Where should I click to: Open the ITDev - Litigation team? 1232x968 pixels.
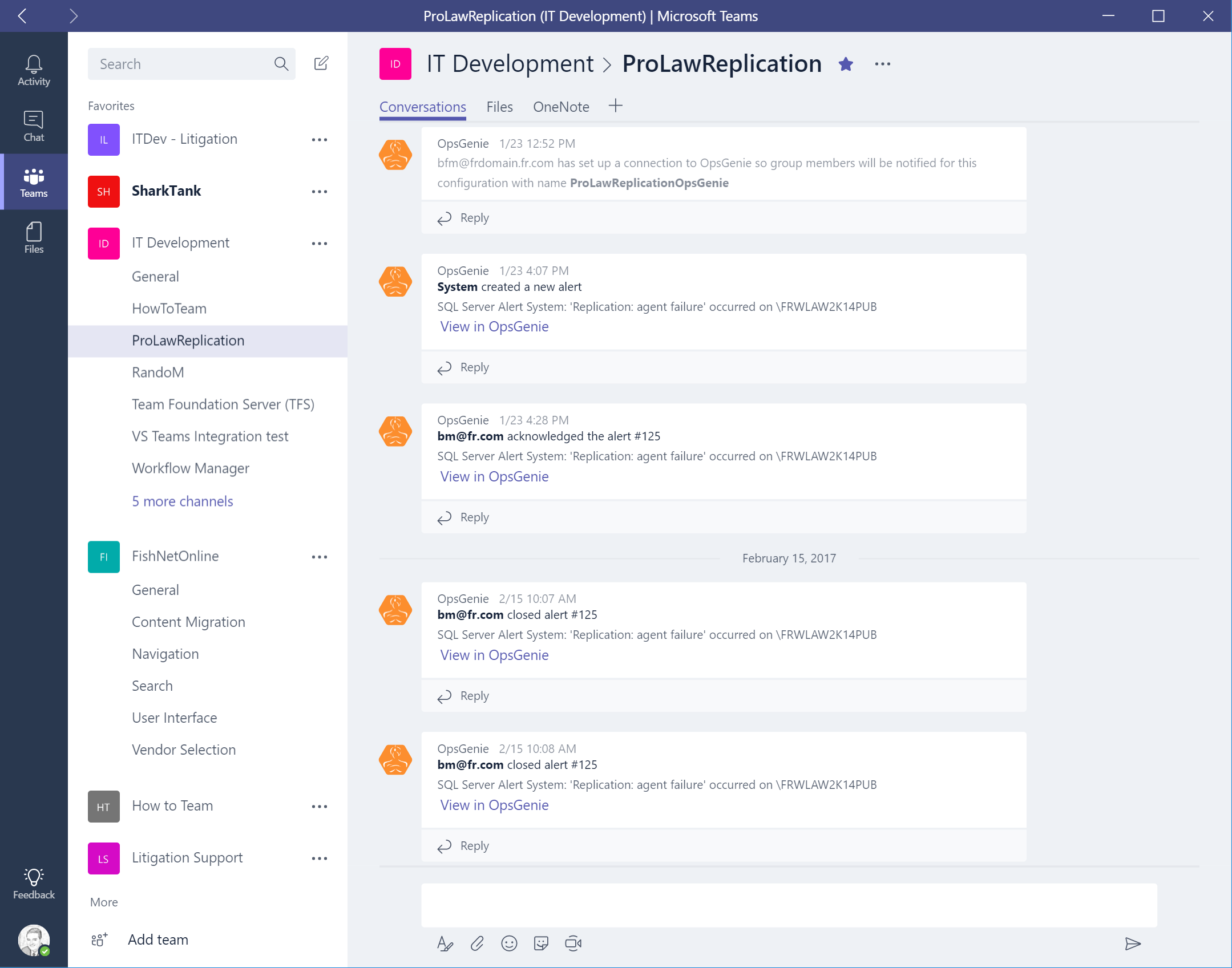coord(184,139)
